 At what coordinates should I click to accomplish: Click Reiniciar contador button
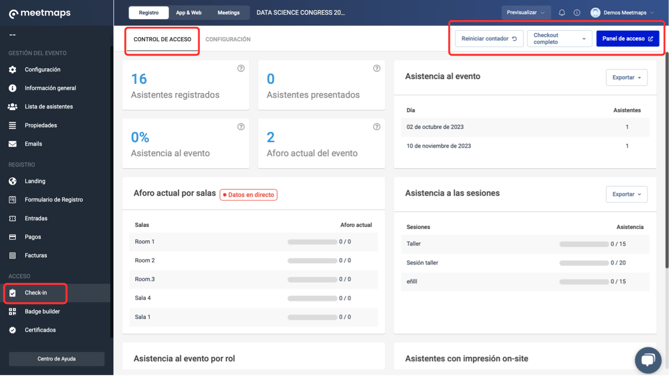[489, 39]
